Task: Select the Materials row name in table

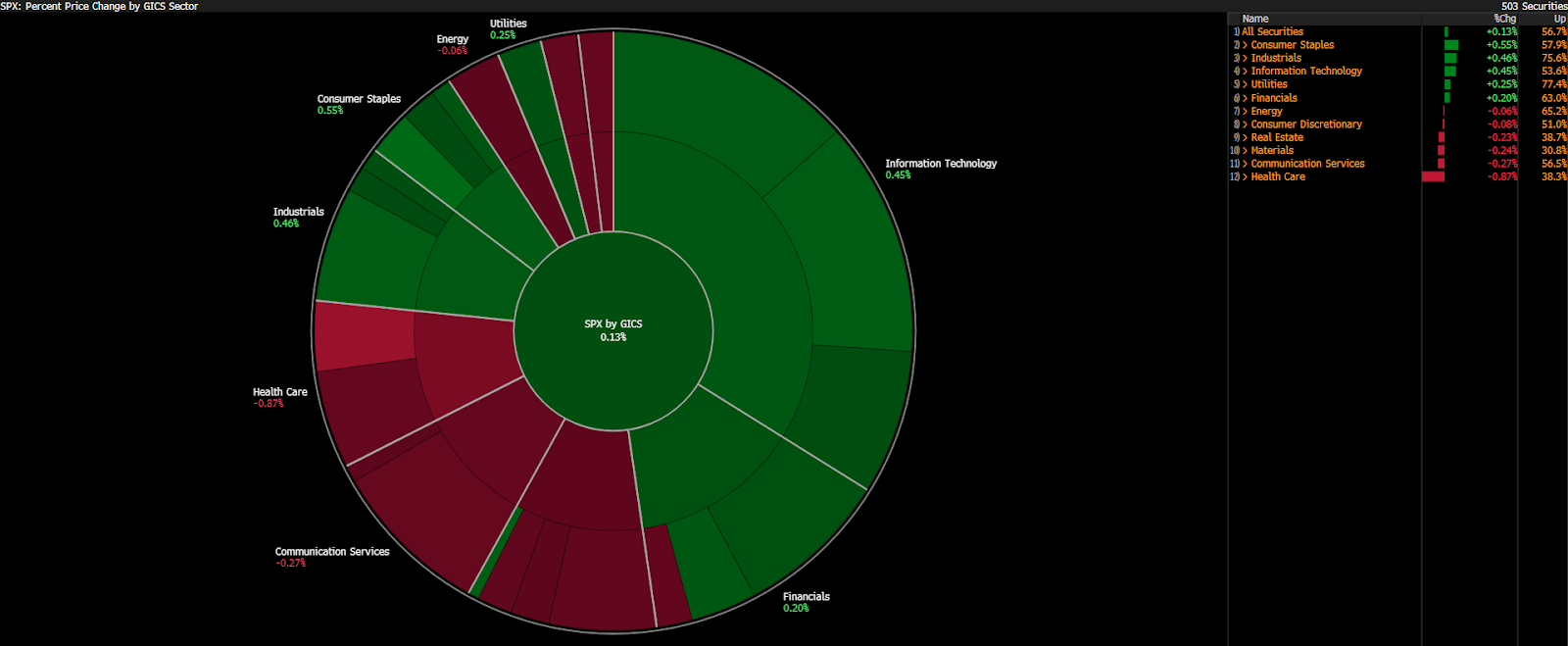Action: point(1272,151)
